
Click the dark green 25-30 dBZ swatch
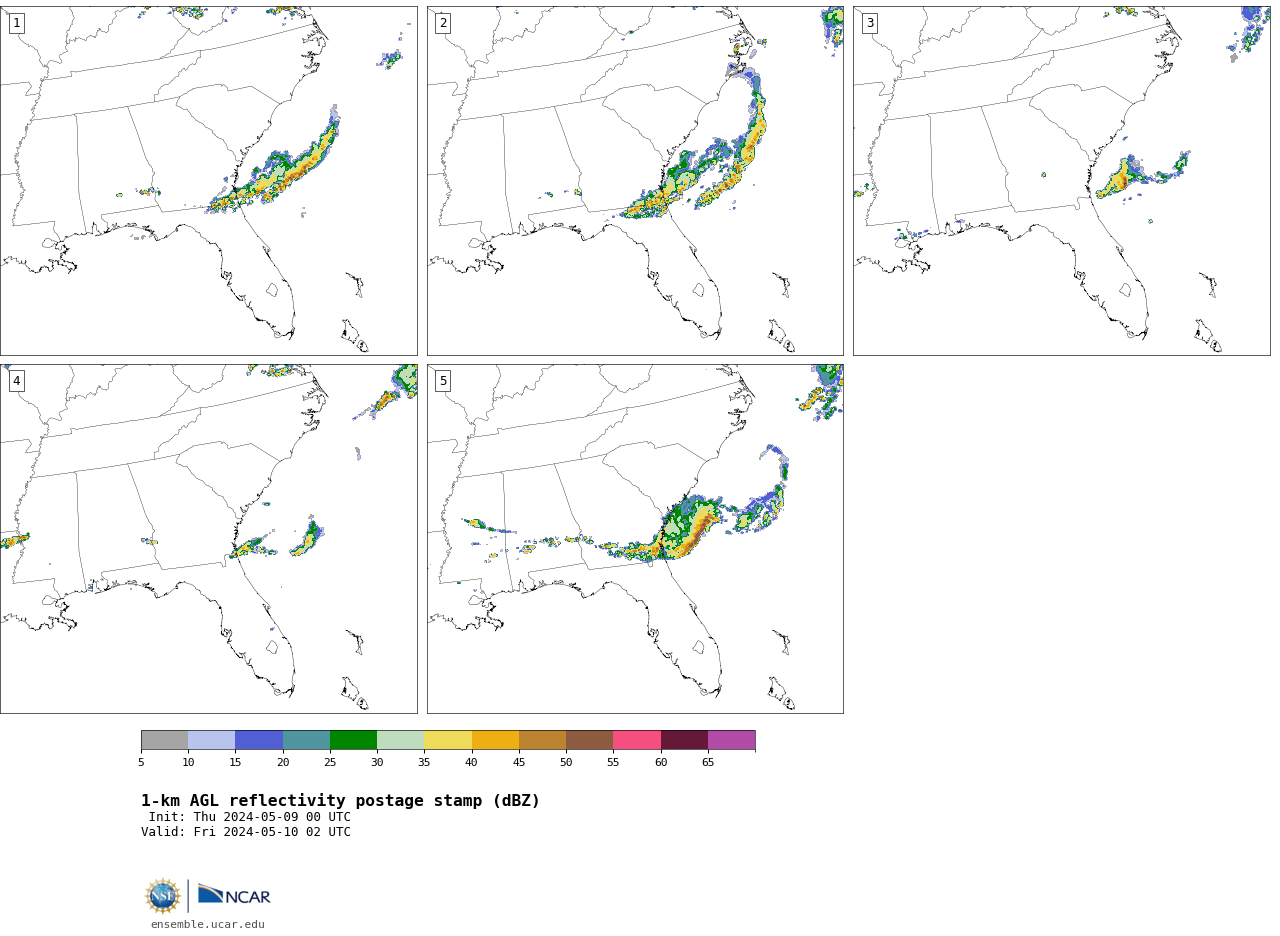[x=353, y=740]
